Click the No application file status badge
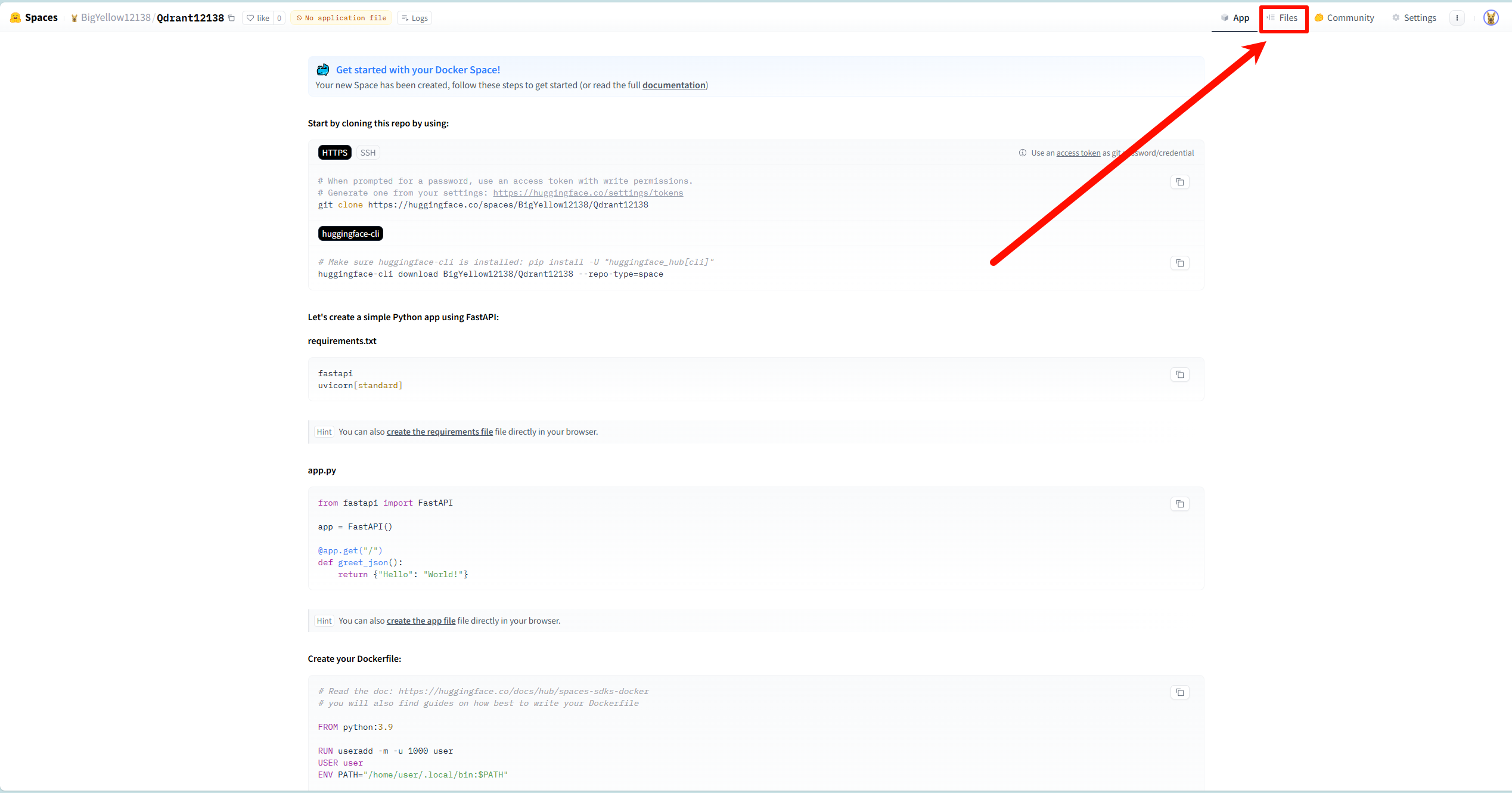This screenshot has width=1512, height=793. tap(341, 18)
